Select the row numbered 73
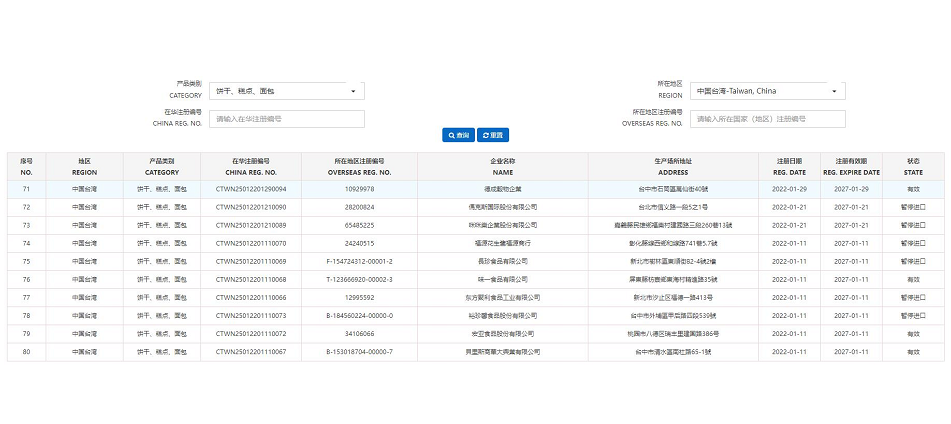 pyautogui.click(x=26, y=225)
